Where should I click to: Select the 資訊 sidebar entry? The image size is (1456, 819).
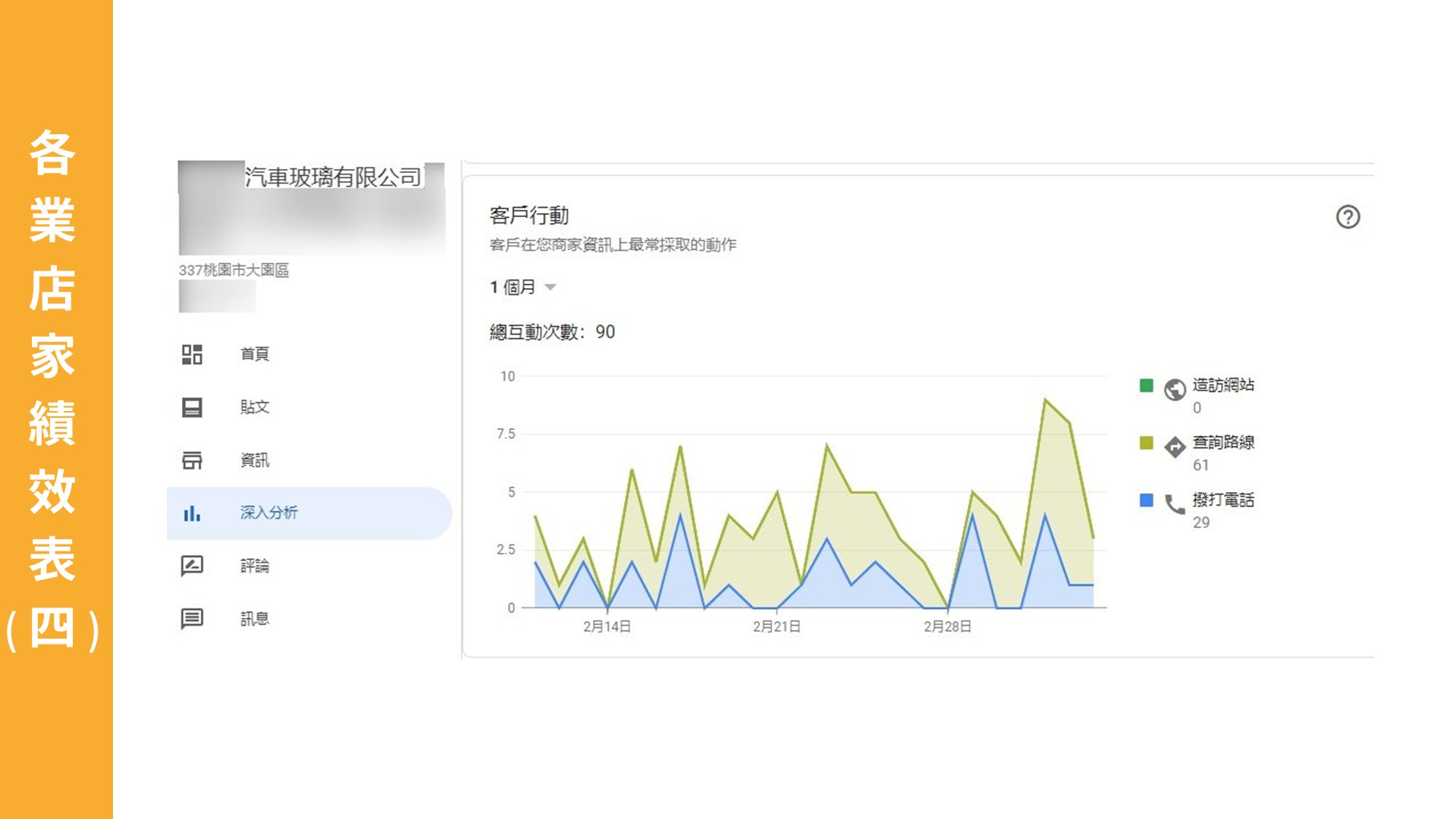pyautogui.click(x=255, y=460)
